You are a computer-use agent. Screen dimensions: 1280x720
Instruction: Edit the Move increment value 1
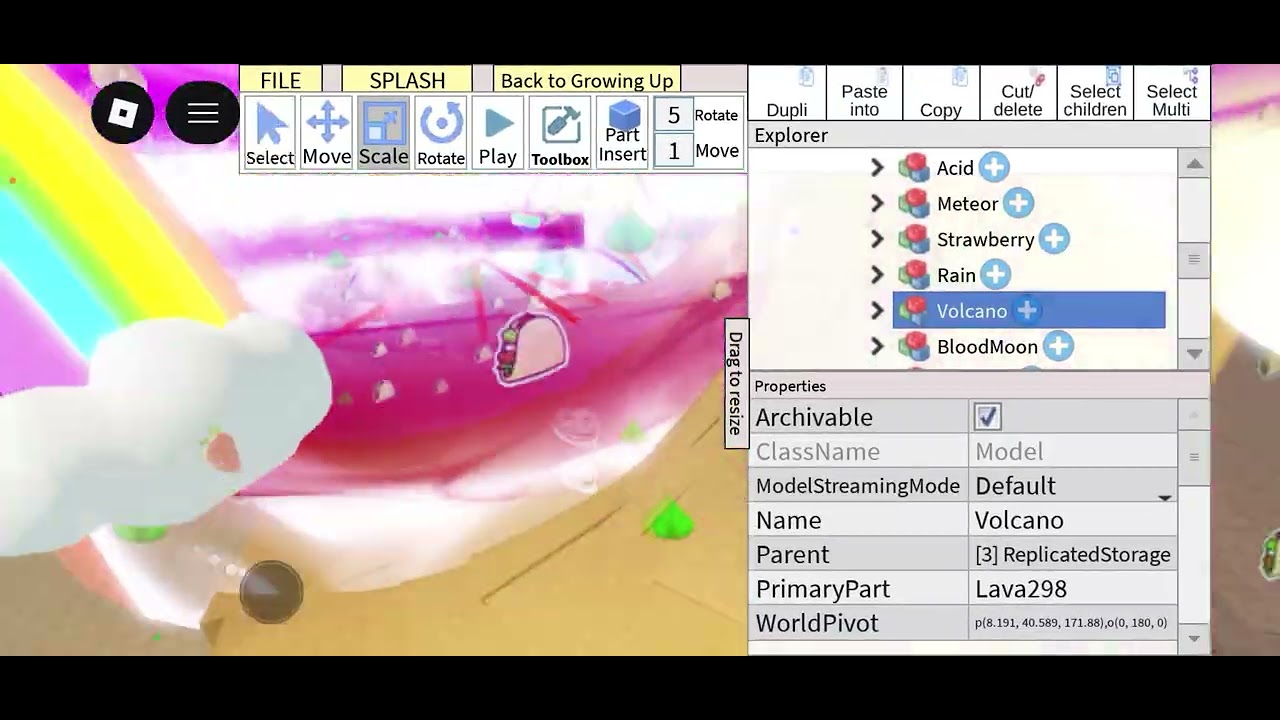point(674,151)
